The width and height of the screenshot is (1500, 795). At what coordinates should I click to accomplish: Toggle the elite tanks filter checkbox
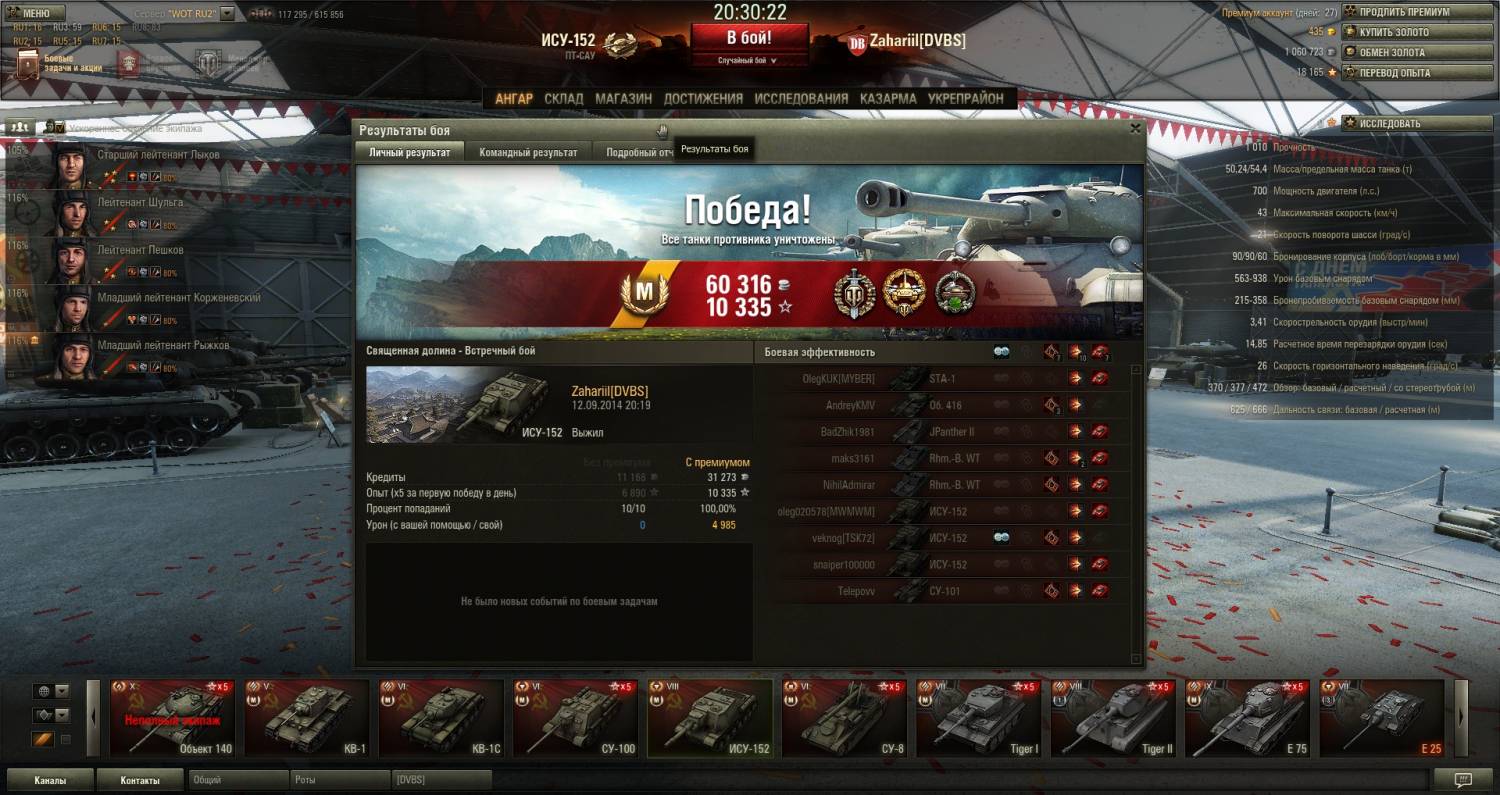click(x=66, y=740)
